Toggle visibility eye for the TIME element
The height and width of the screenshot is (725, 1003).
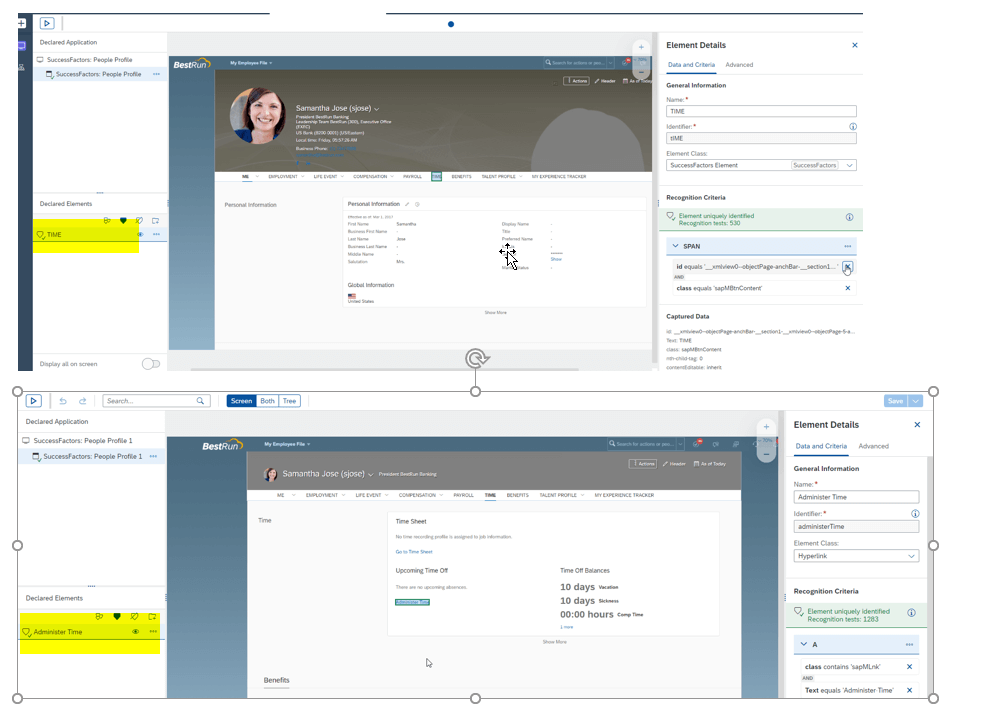[140, 234]
